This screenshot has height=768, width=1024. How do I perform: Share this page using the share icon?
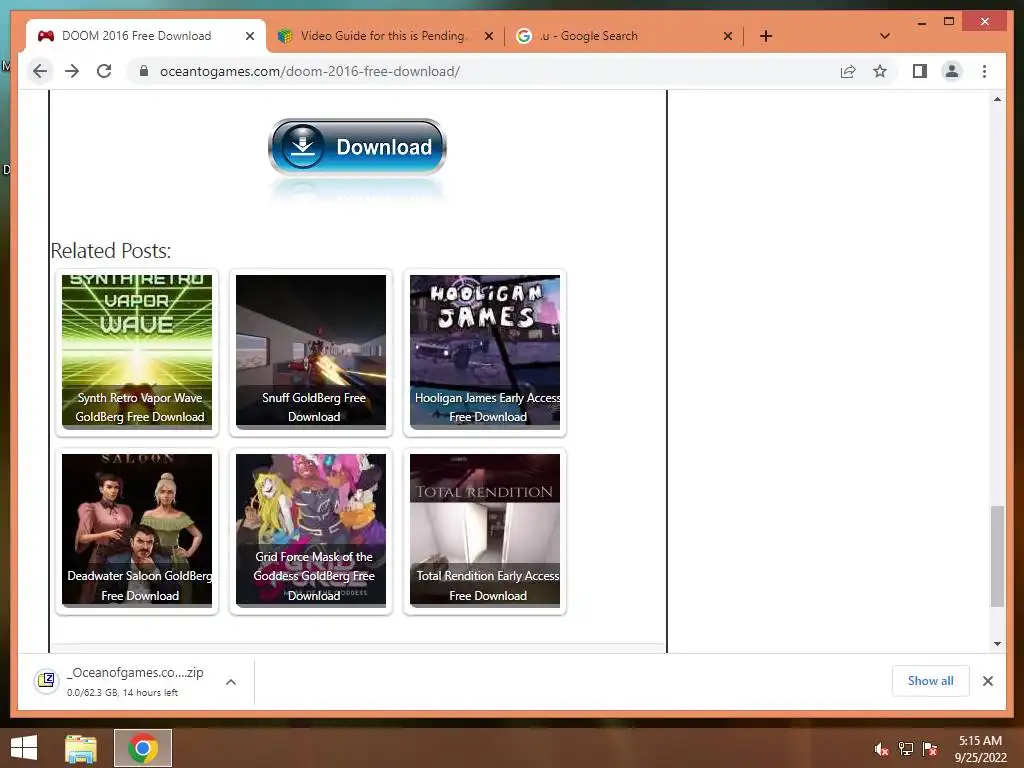[848, 71]
